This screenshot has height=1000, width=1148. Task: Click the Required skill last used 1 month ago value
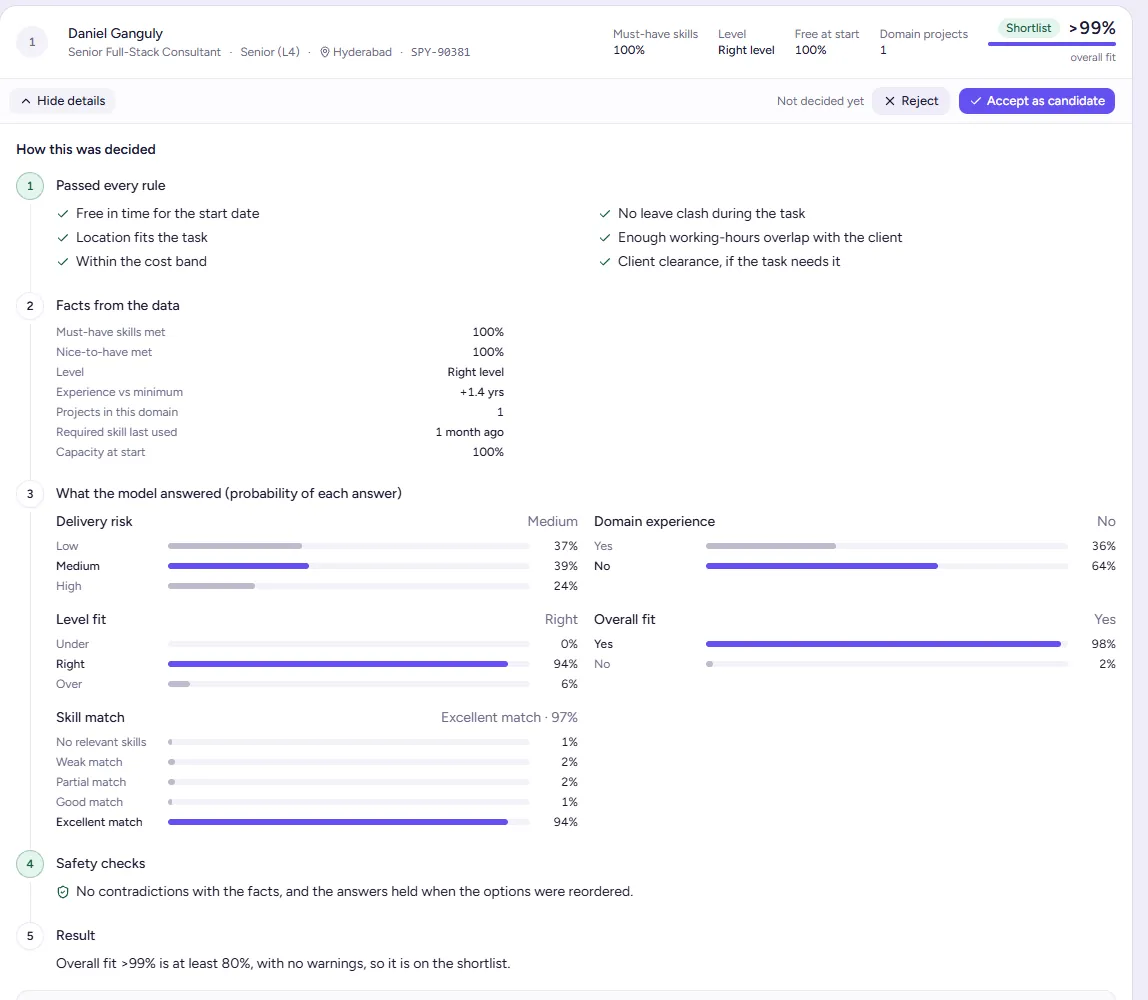point(469,432)
